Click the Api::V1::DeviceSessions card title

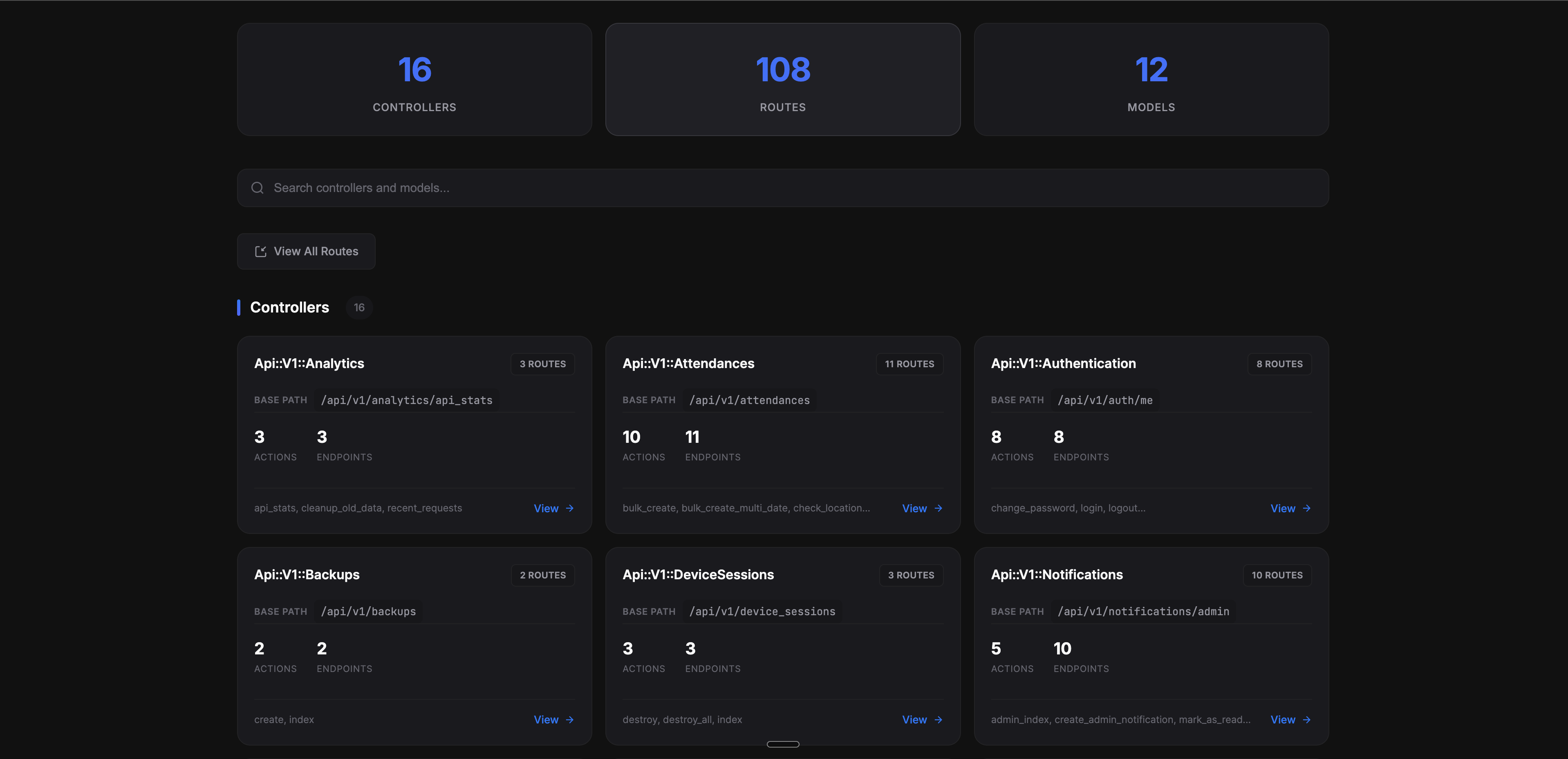[698, 575]
